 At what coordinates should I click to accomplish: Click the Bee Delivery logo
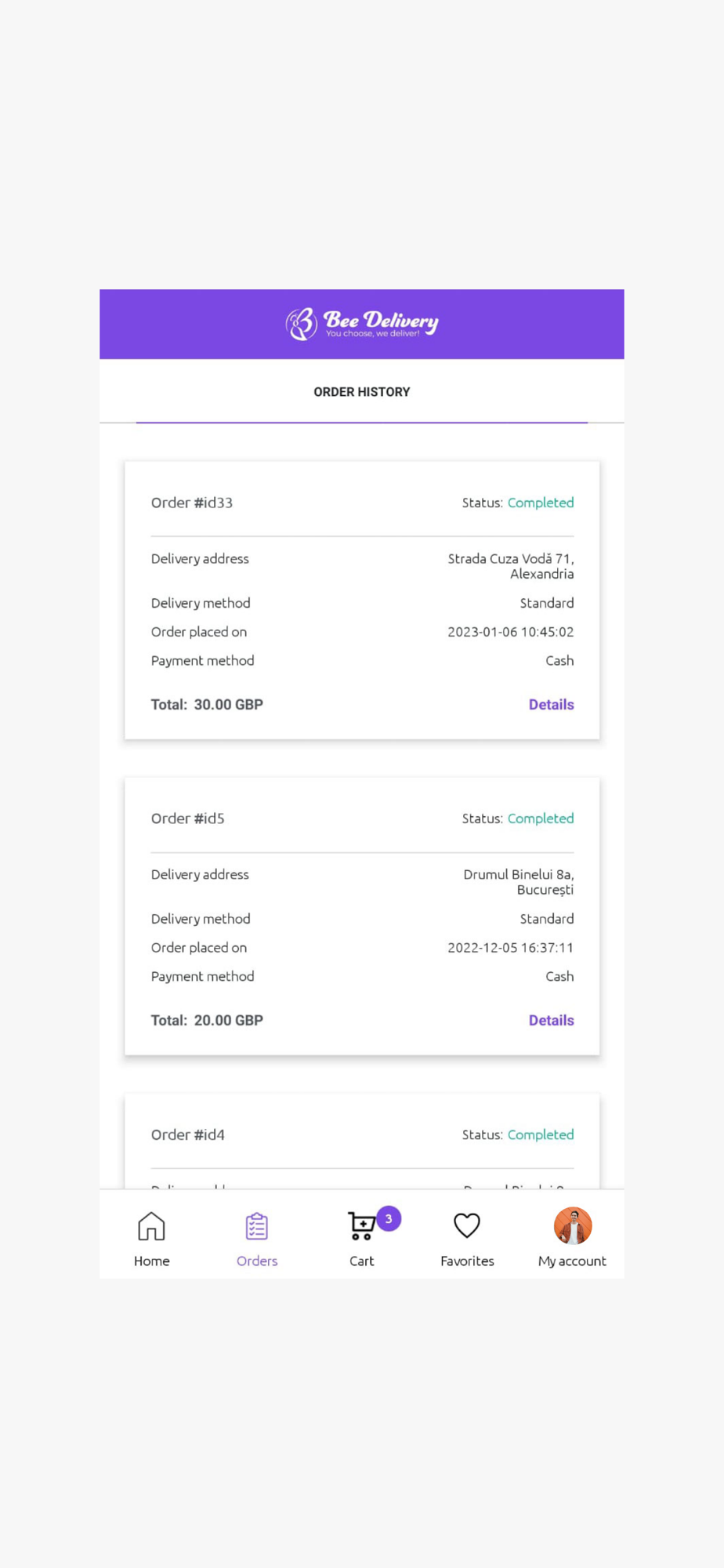point(362,324)
